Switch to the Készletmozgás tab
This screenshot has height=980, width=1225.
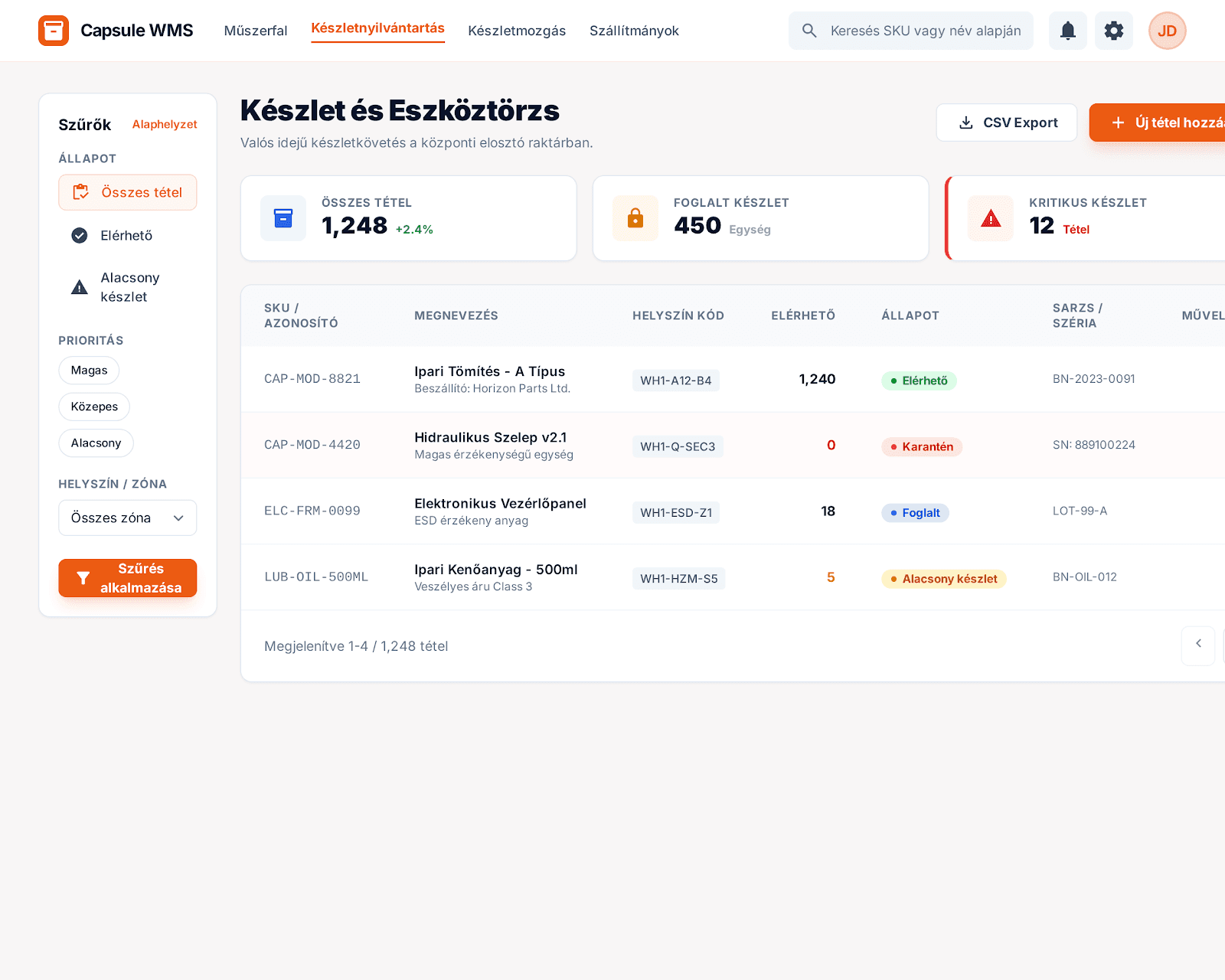pos(517,31)
